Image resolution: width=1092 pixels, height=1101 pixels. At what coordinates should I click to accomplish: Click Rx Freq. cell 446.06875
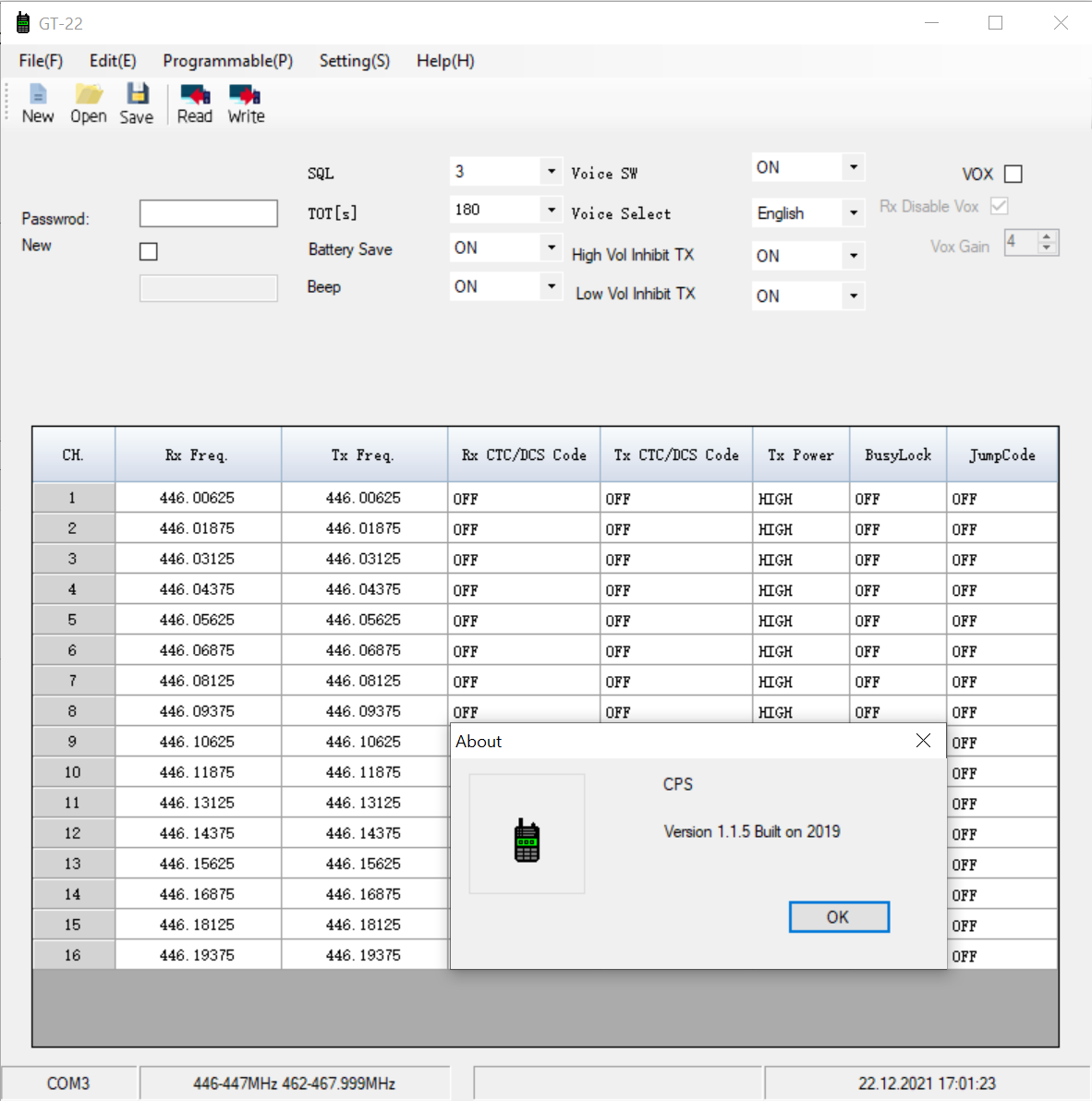(x=198, y=650)
